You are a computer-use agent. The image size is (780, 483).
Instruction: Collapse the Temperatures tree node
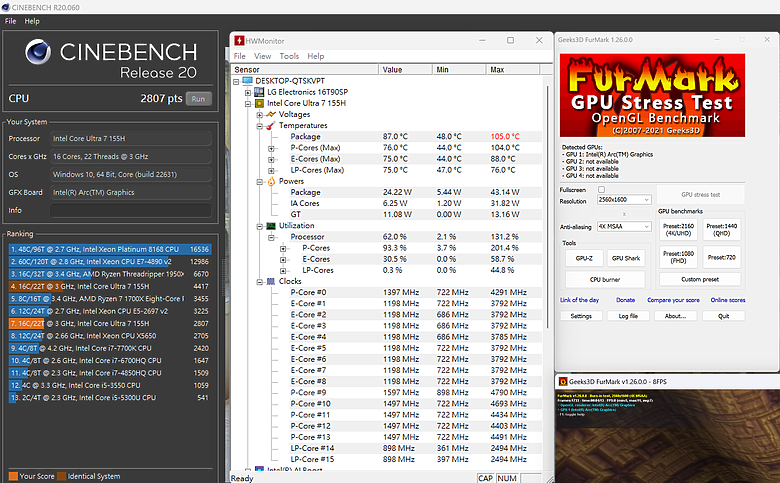click(259, 126)
